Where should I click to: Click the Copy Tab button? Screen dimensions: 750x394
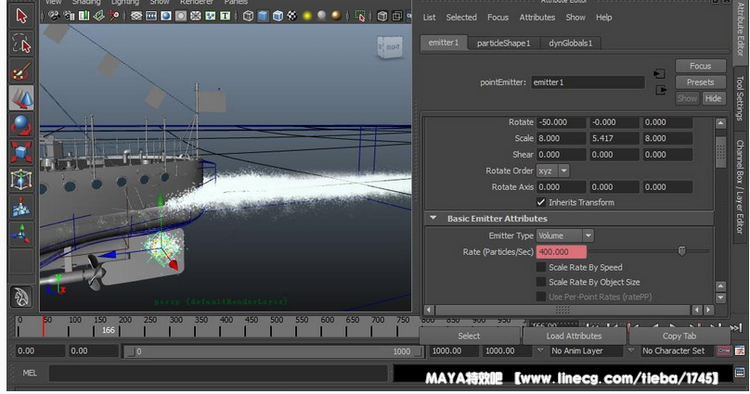679,336
